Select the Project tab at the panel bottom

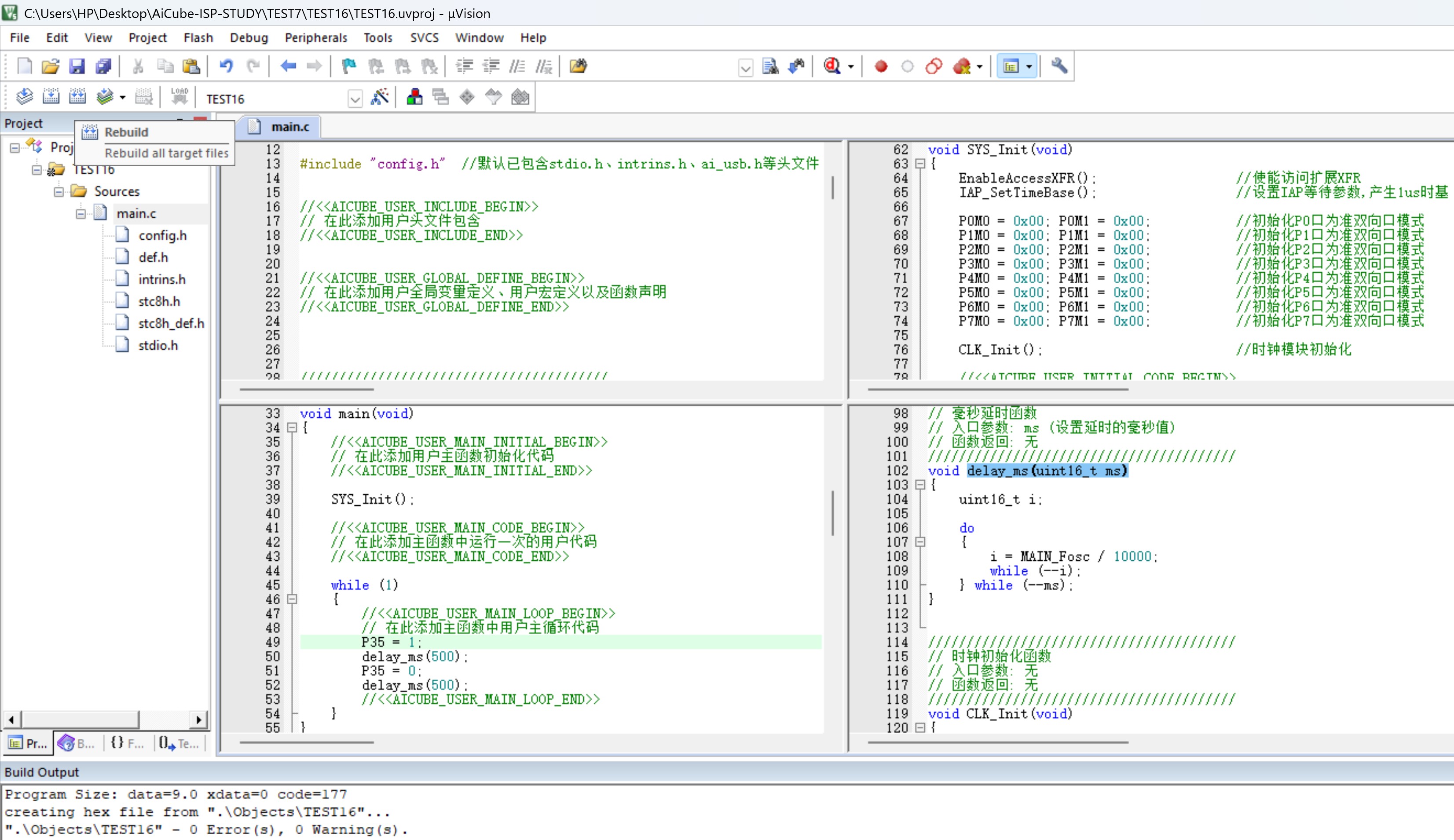pyautogui.click(x=28, y=744)
